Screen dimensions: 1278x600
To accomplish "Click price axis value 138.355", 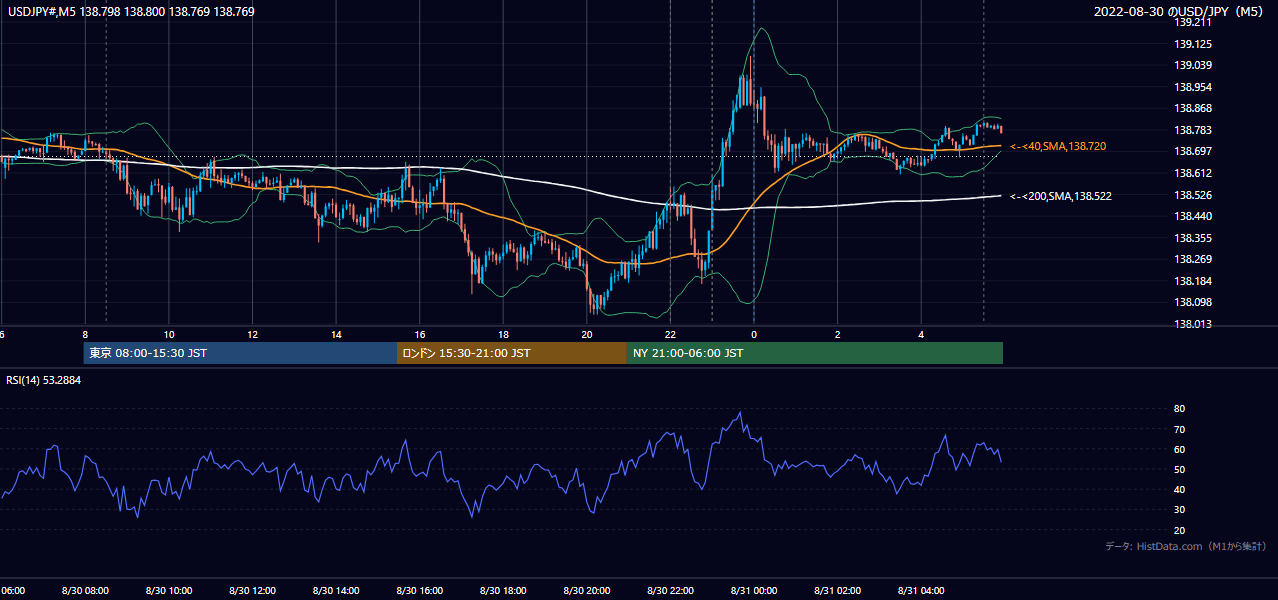I will click(x=1192, y=238).
